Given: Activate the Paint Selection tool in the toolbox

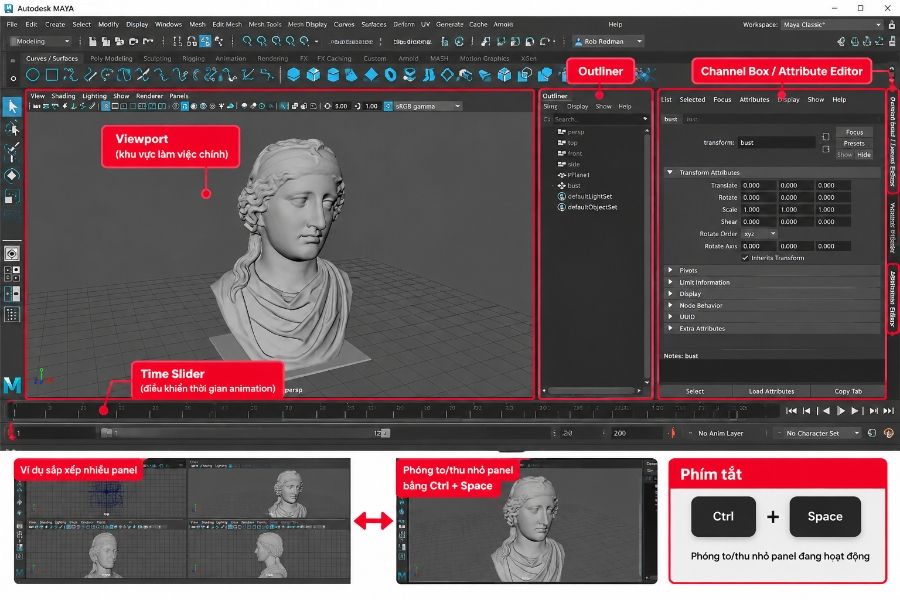Looking at the screenshot, I should pyautogui.click(x=12, y=151).
